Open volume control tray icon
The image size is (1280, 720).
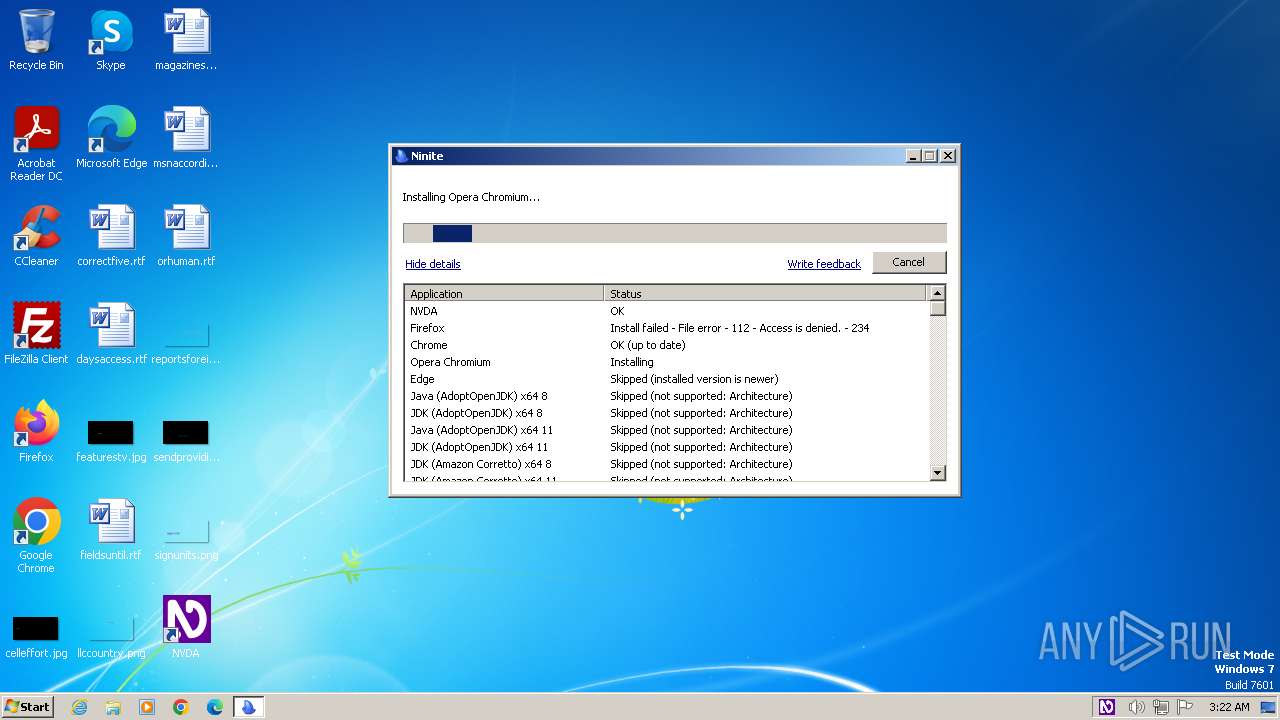pyautogui.click(x=1136, y=707)
